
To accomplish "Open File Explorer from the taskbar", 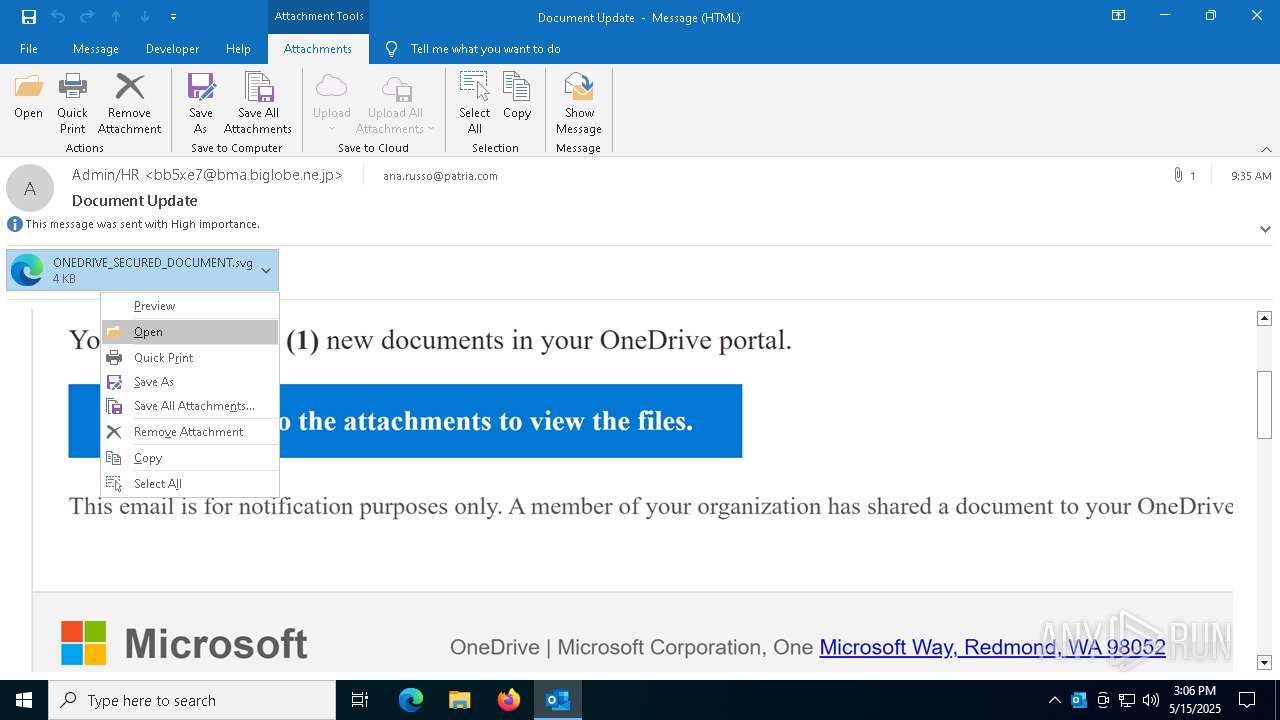I will [x=459, y=700].
